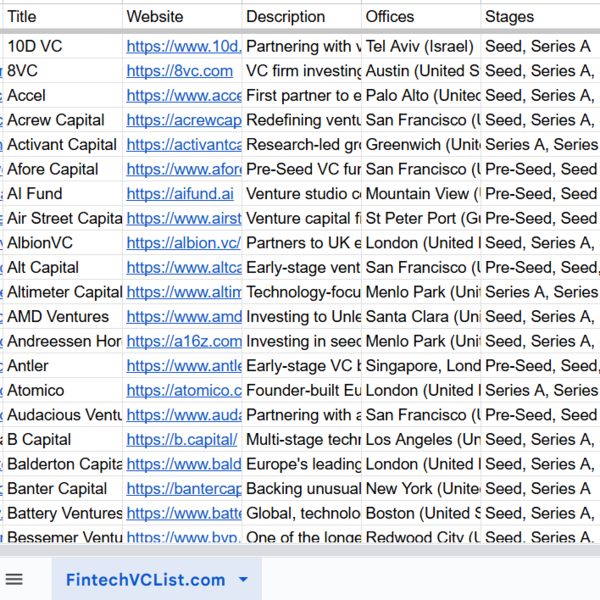Select the Alt Capital title cell
The width and height of the screenshot is (600, 600).
pyautogui.click(x=63, y=267)
